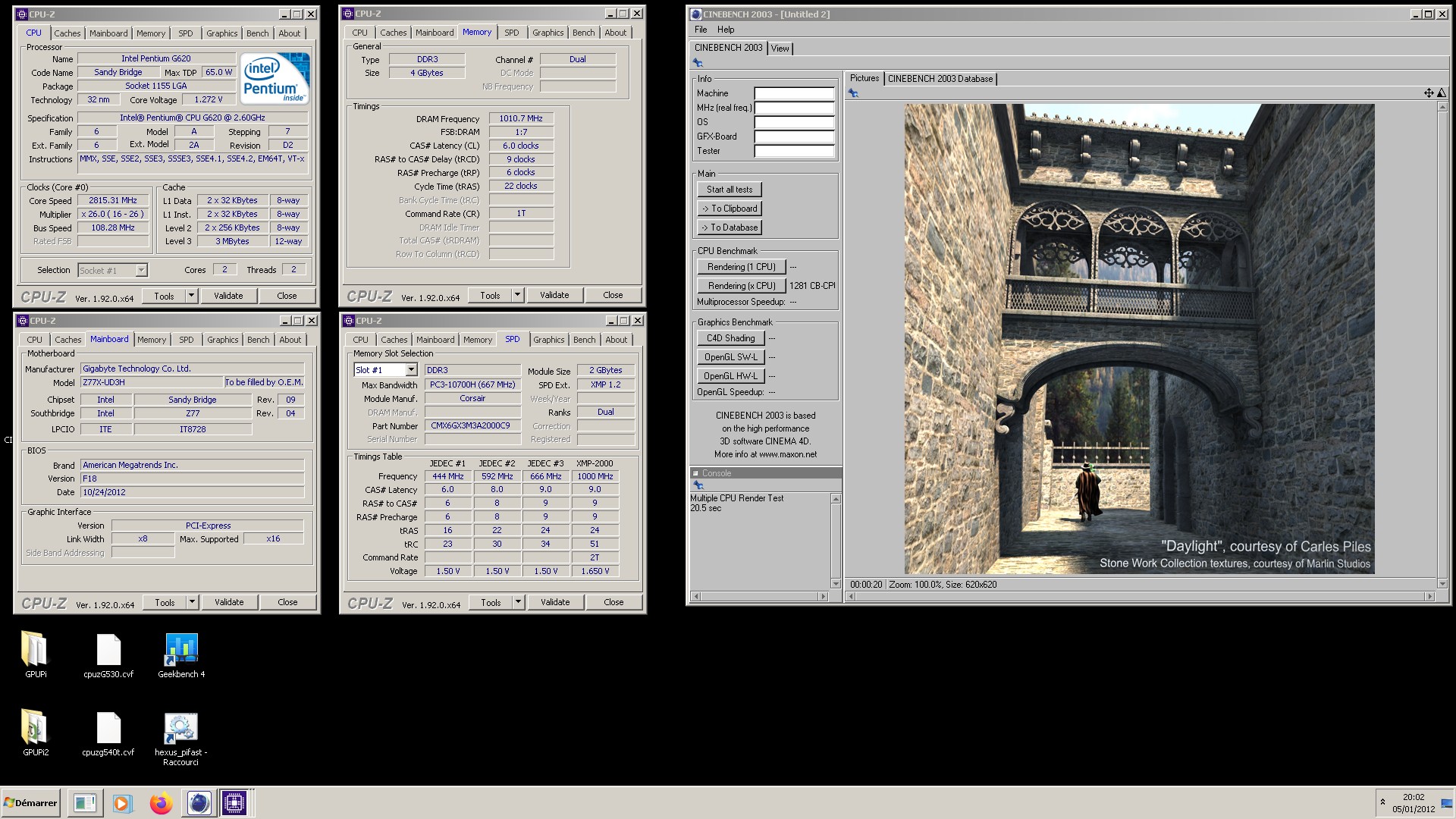
Task: Open the GPUPi folder on the desktop
Action: pos(34,649)
